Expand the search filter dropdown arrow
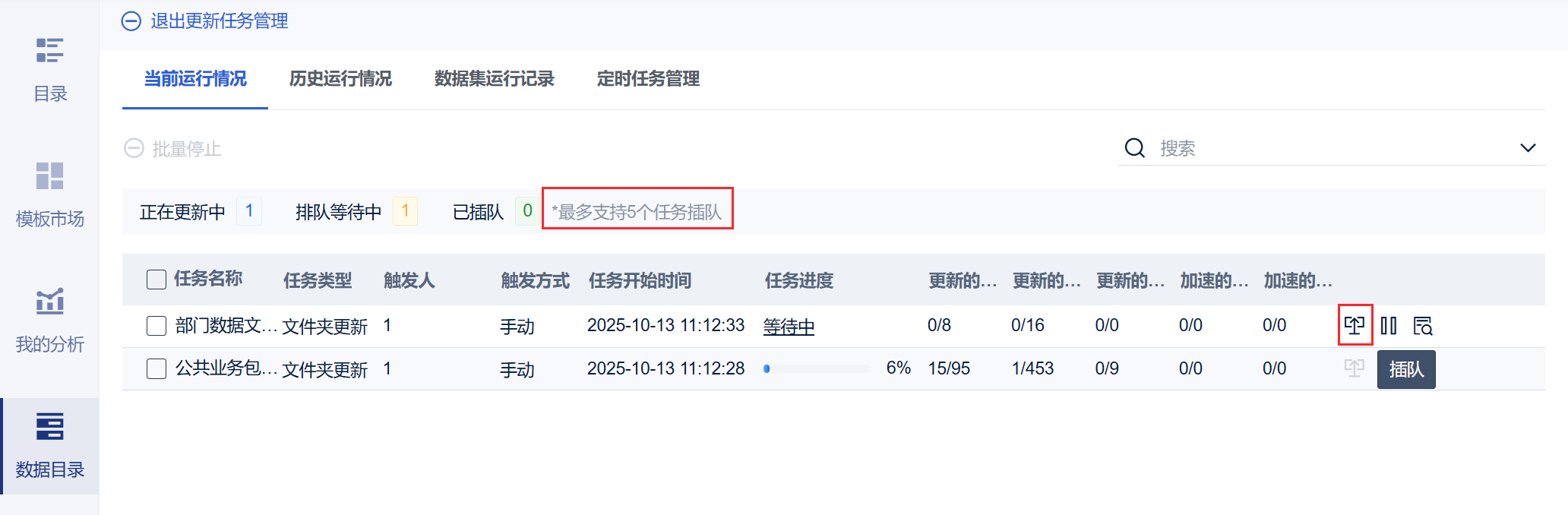Screen dimensions: 1568x515 coord(1528,148)
